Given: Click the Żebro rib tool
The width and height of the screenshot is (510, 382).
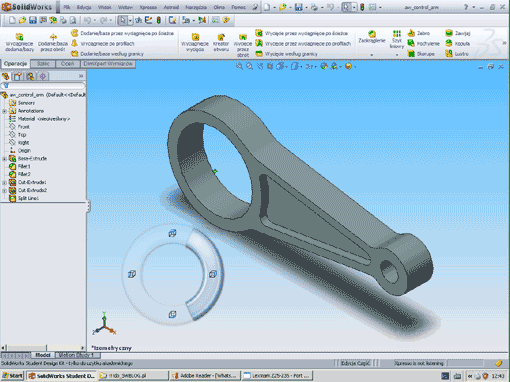Looking at the screenshot, I should coord(419,33).
